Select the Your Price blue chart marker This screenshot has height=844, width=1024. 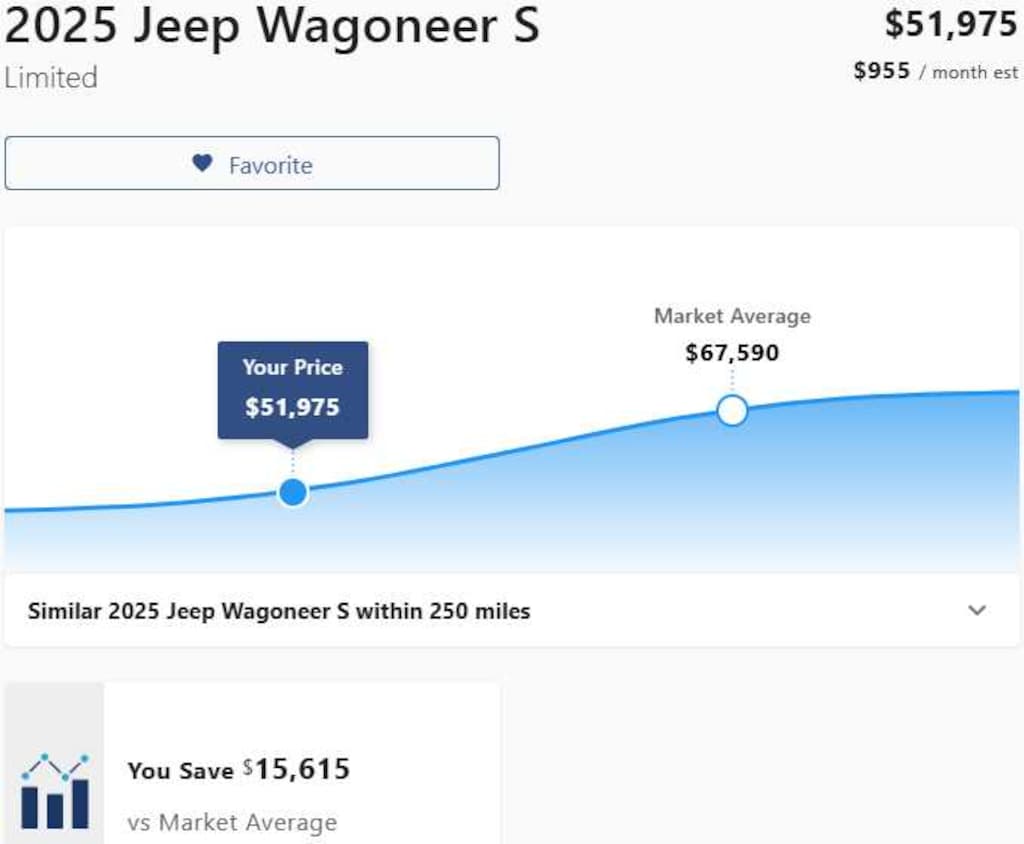point(293,492)
